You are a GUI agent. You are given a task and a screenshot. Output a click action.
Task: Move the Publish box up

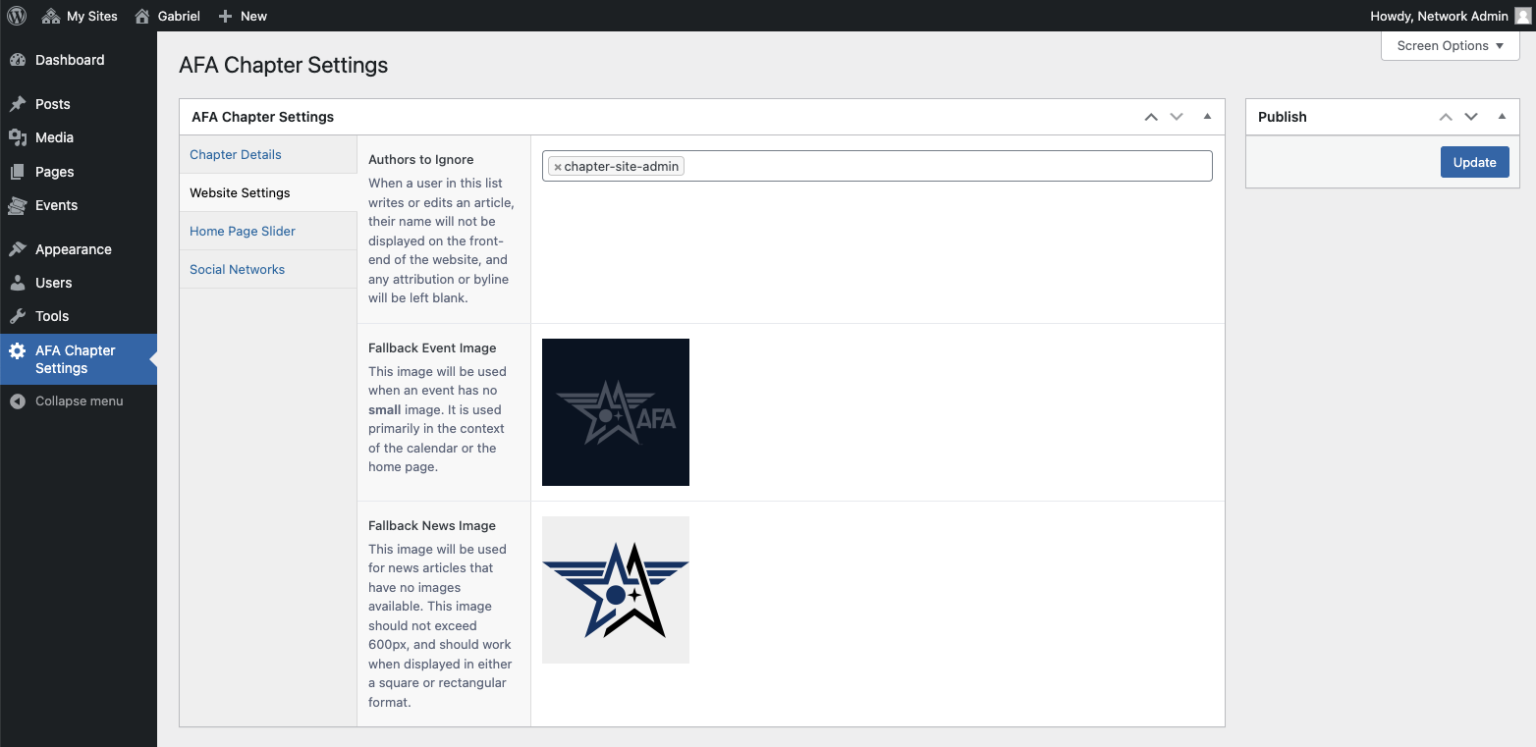point(1445,117)
